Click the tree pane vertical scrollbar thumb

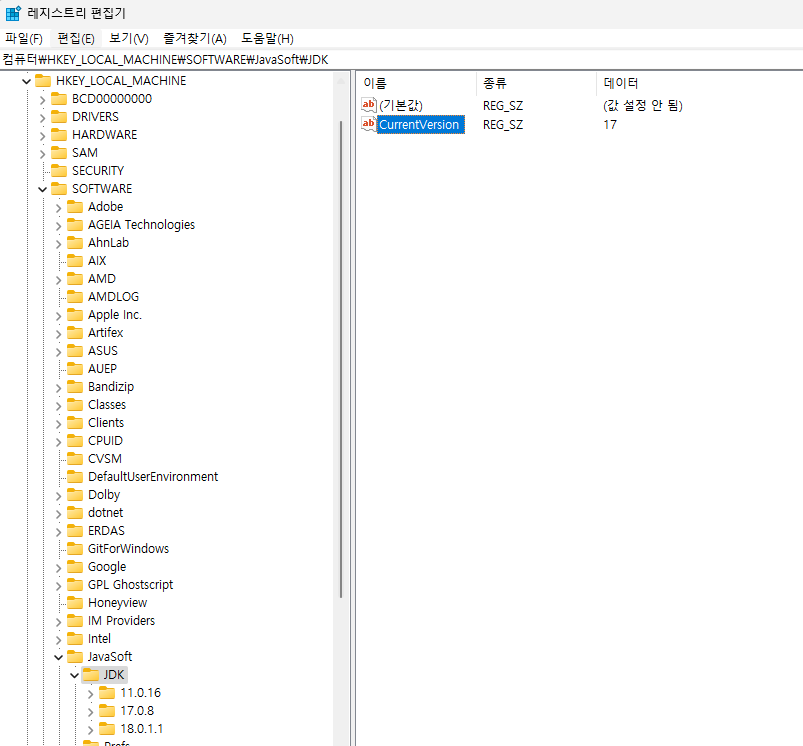coord(341,359)
